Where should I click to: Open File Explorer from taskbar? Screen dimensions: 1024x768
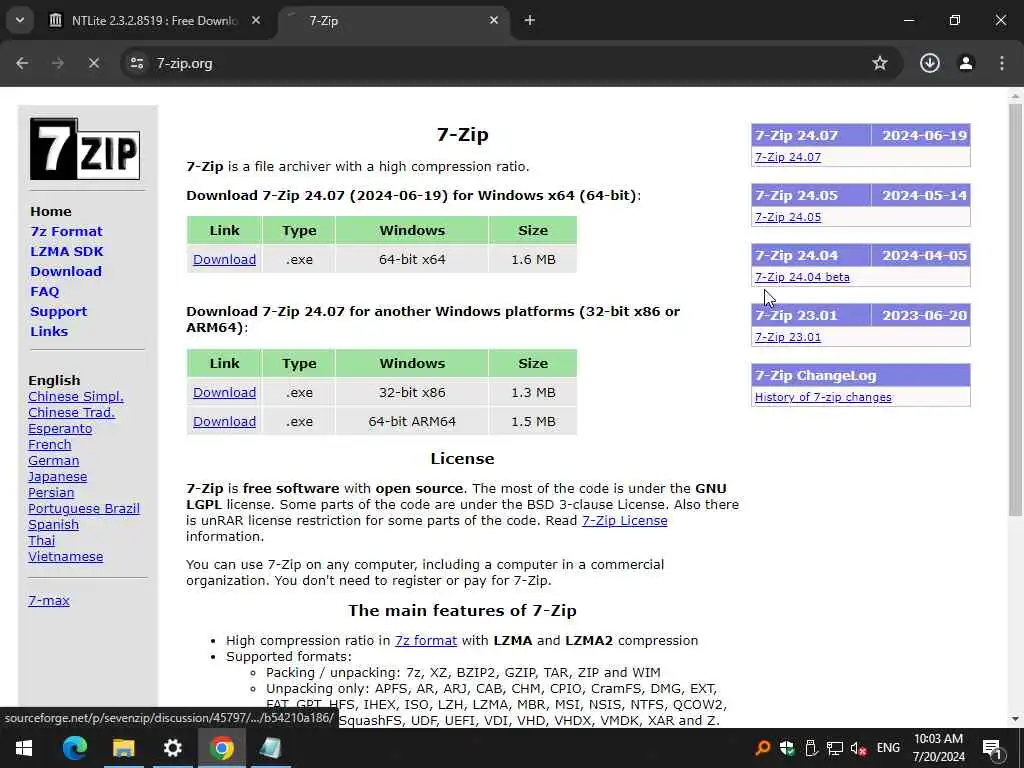(x=123, y=748)
